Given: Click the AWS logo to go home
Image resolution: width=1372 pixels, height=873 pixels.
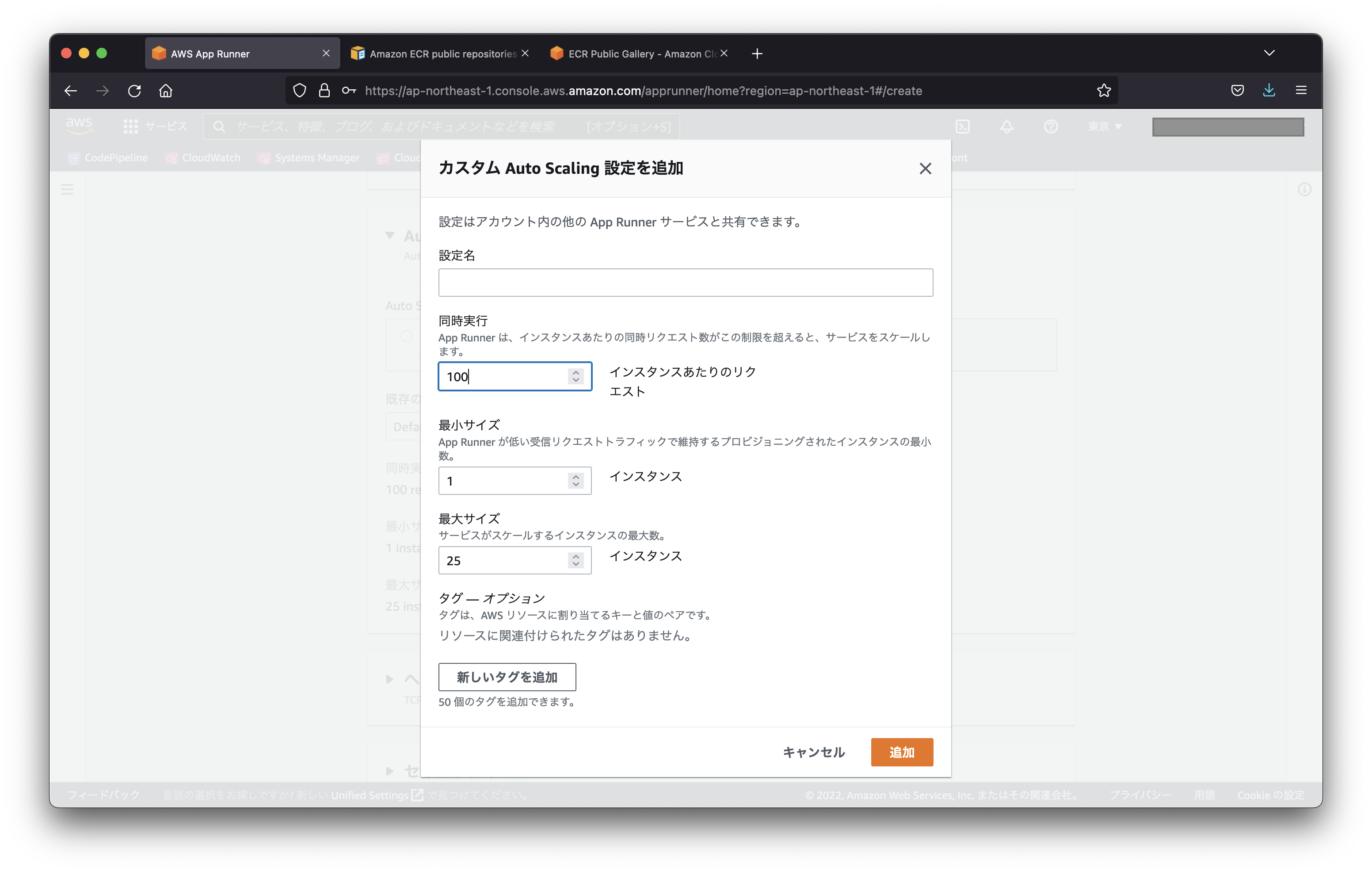Looking at the screenshot, I should click(x=79, y=126).
